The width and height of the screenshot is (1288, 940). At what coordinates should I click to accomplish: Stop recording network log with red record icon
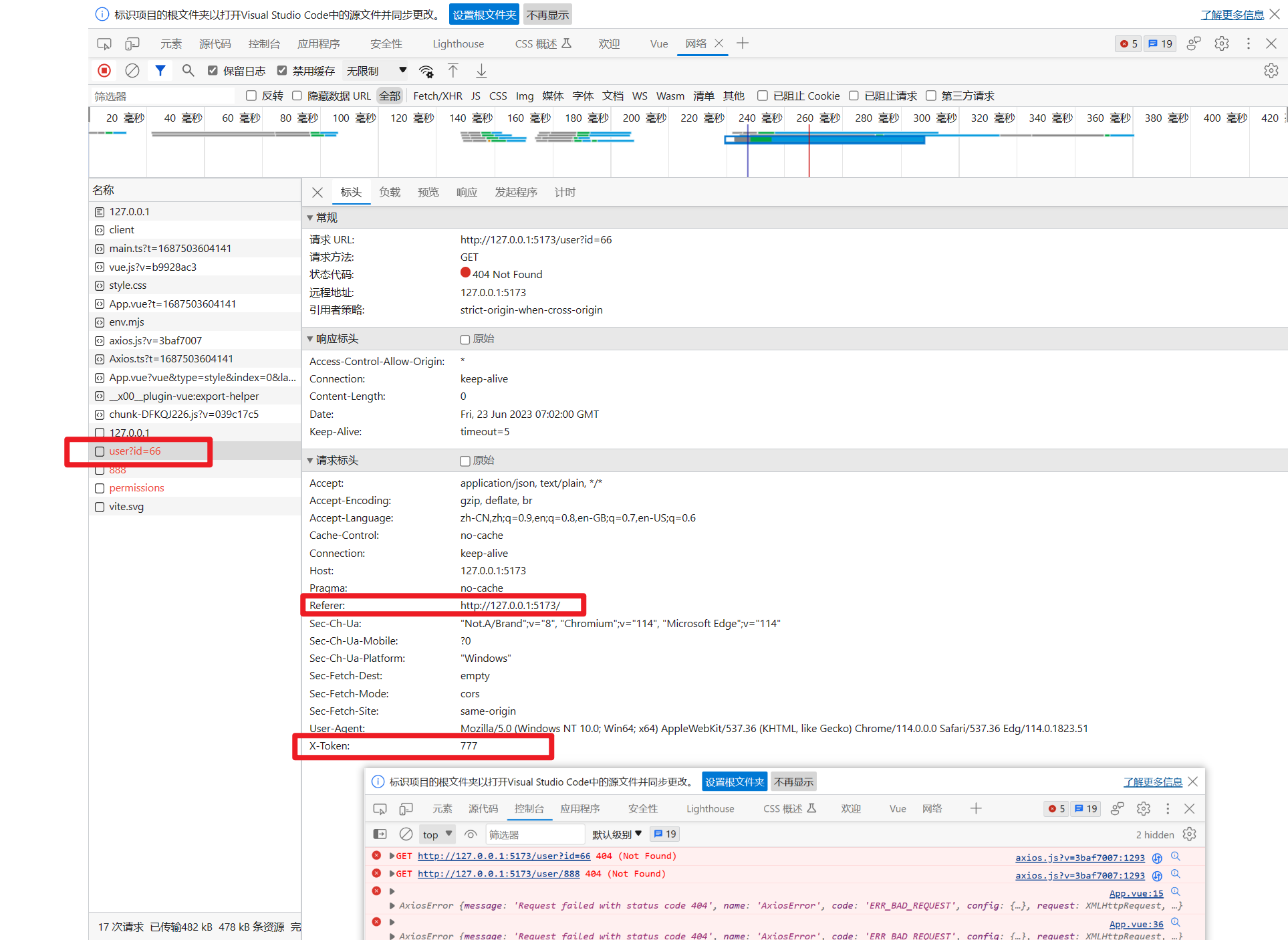[104, 71]
